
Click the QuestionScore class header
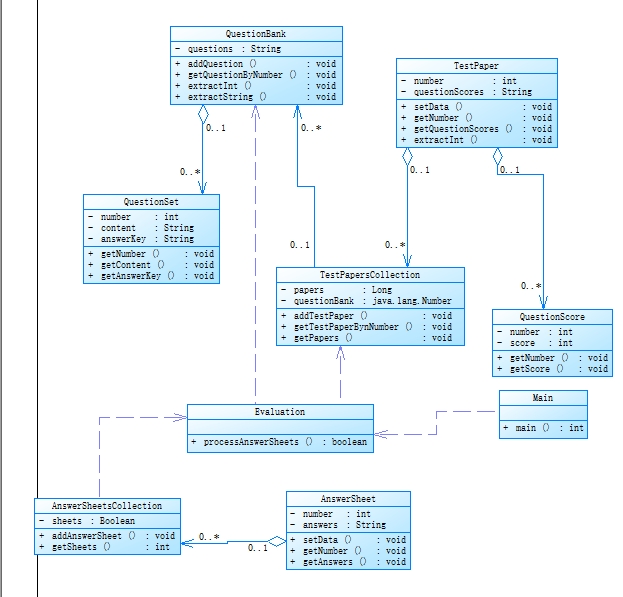point(552,317)
